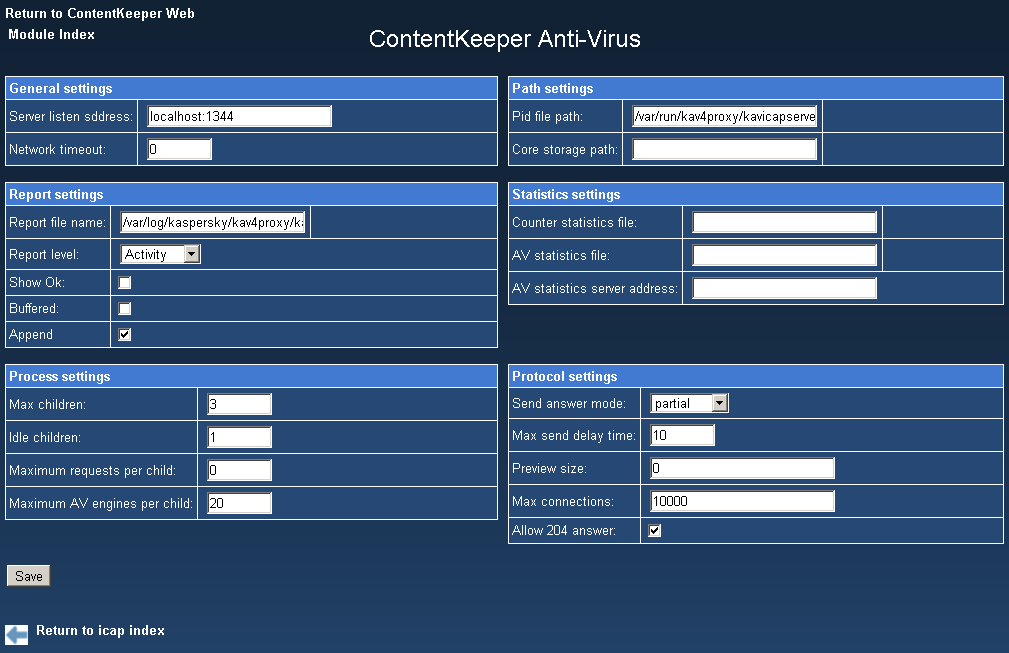Image resolution: width=1009 pixels, height=653 pixels.
Task: Uncheck the Append checkbox
Action: (125, 335)
